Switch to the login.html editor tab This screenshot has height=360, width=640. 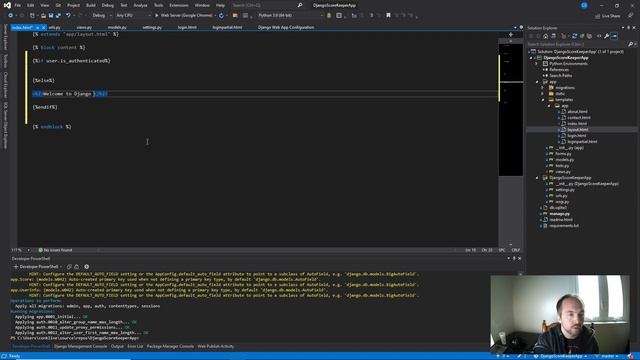click(x=187, y=27)
